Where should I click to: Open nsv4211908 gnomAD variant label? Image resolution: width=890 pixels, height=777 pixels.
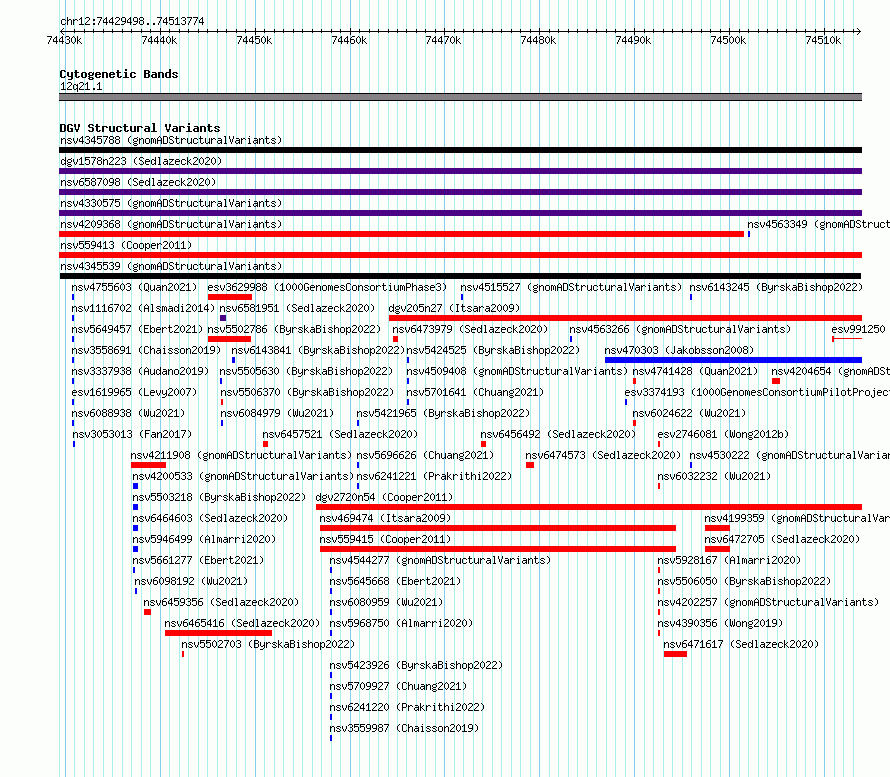(241, 455)
